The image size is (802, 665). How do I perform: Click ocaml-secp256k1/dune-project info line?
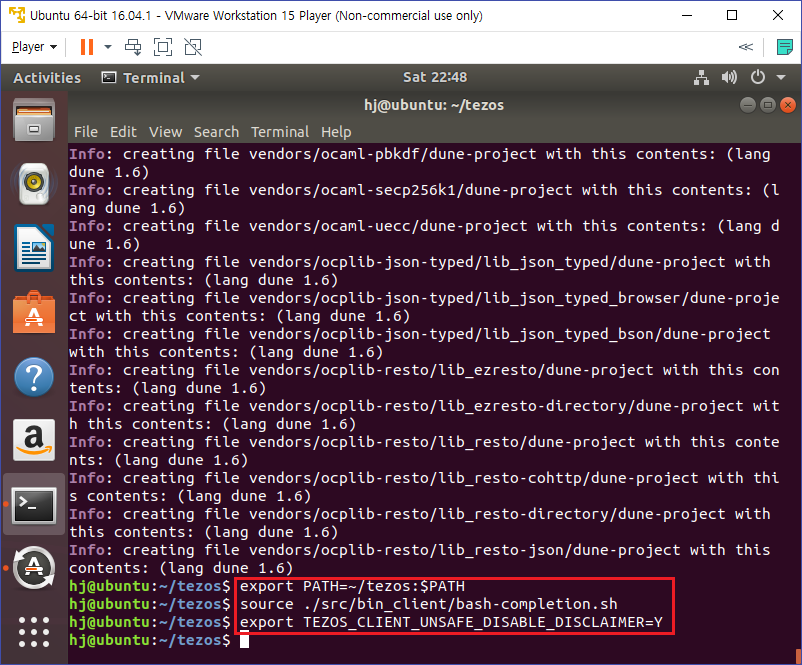coord(424,198)
